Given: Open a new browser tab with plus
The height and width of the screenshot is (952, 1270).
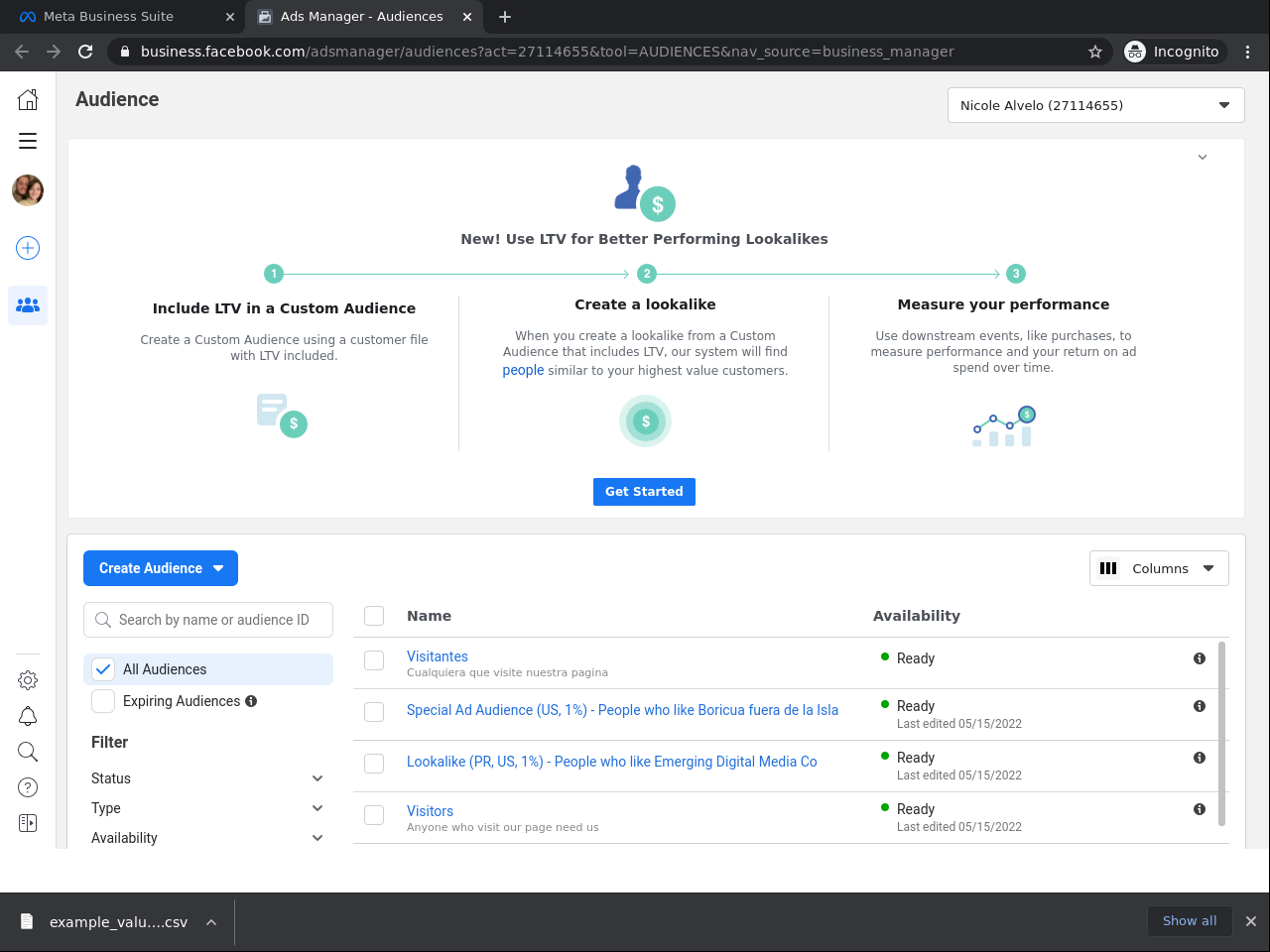Looking at the screenshot, I should (505, 17).
